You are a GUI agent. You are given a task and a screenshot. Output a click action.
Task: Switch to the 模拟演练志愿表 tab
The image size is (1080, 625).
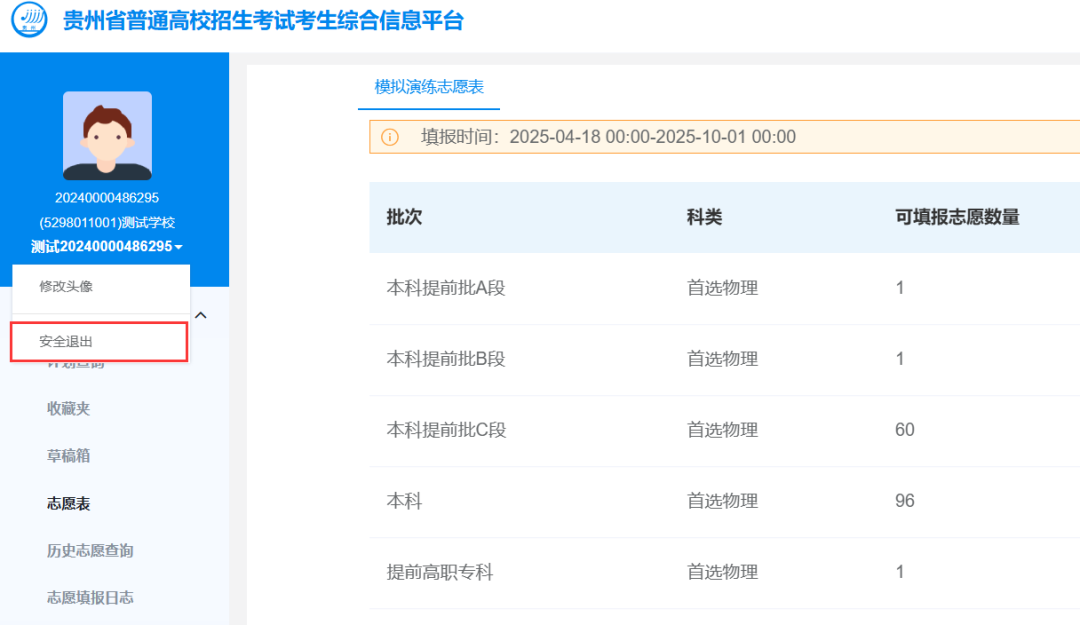428,87
